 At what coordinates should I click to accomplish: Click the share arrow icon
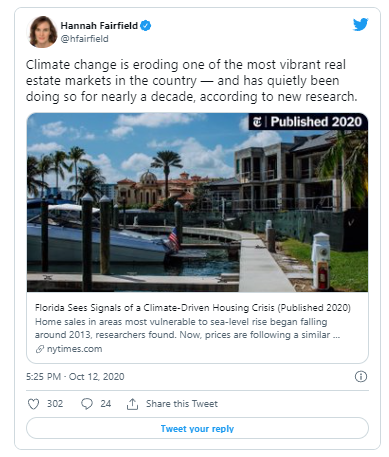[x=132, y=404]
